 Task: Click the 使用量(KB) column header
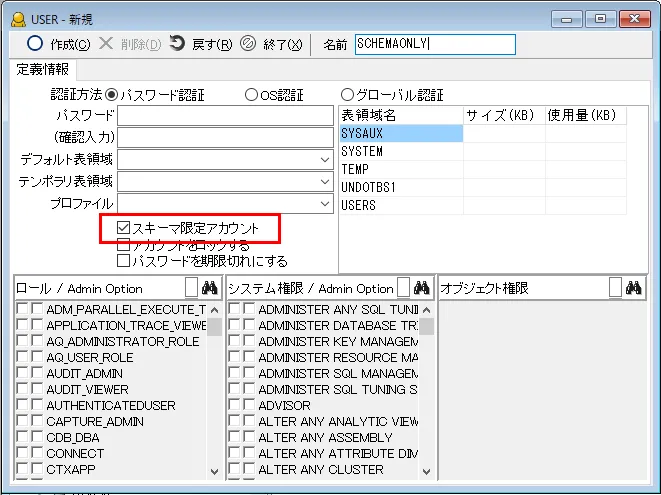(x=586, y=115)
